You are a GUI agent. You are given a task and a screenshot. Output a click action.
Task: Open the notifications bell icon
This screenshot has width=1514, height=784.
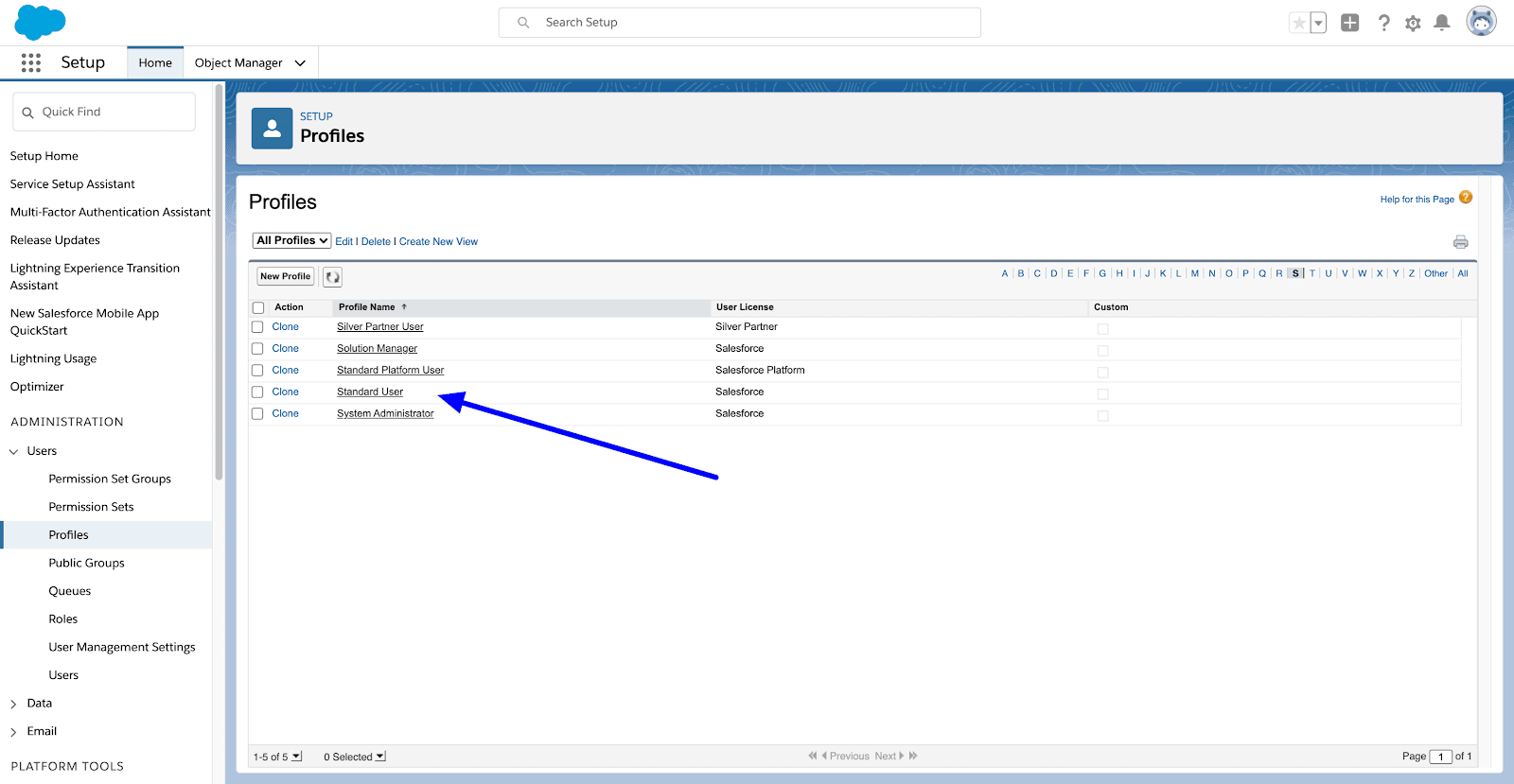(1442, 23)
